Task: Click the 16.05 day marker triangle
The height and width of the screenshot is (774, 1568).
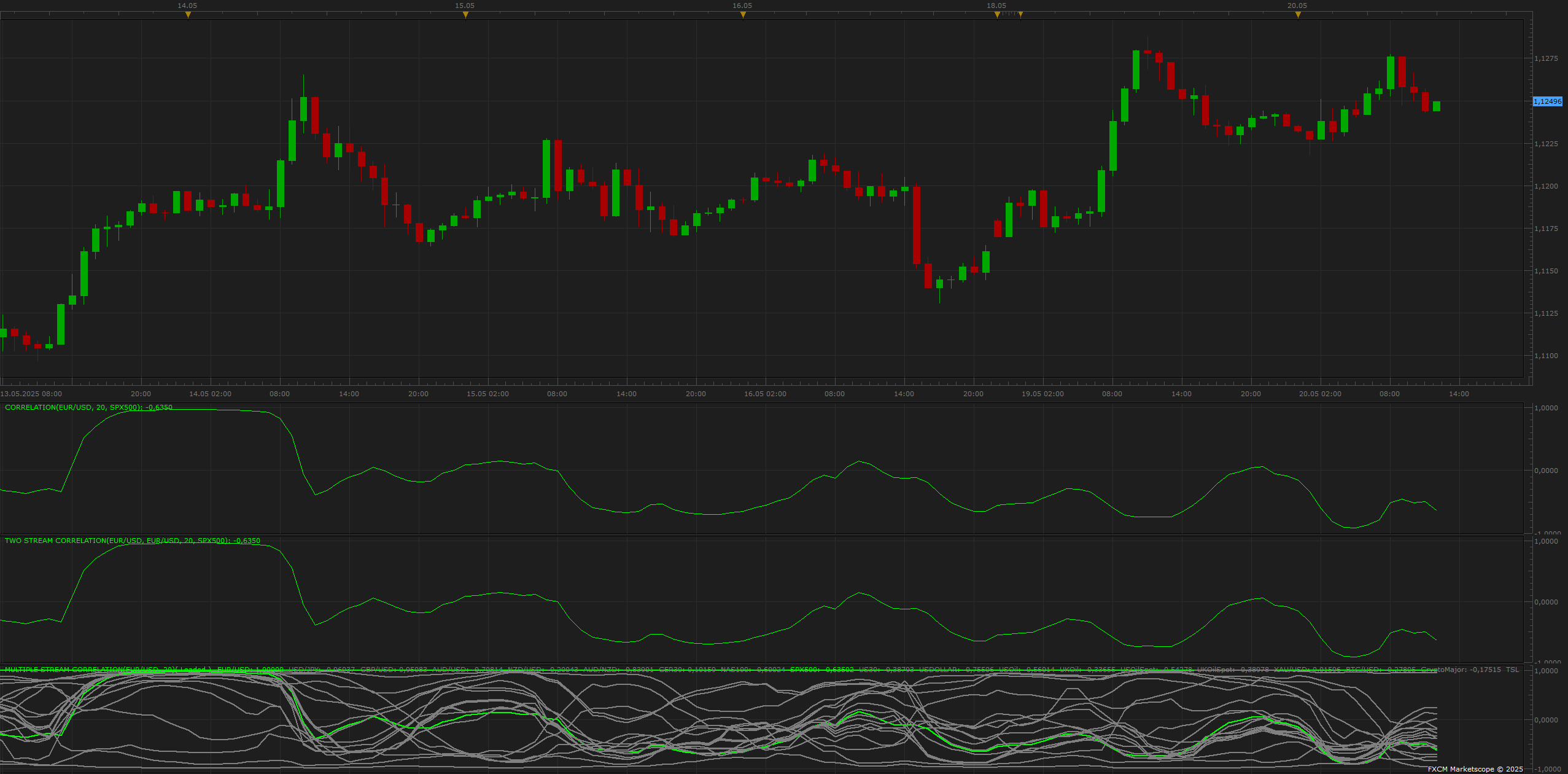Action: [x=743, y=15]
